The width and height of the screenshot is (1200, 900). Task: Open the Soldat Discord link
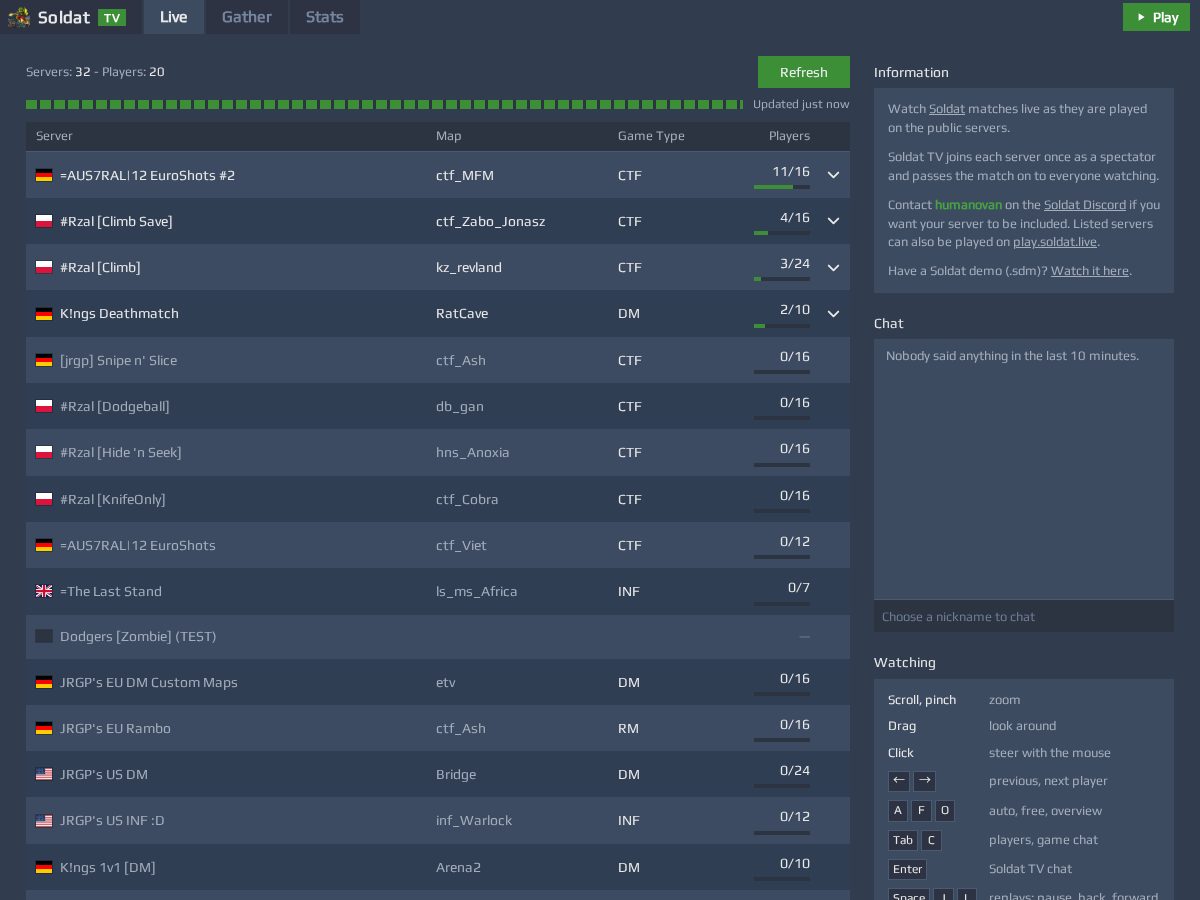[x=1085, y=205]
